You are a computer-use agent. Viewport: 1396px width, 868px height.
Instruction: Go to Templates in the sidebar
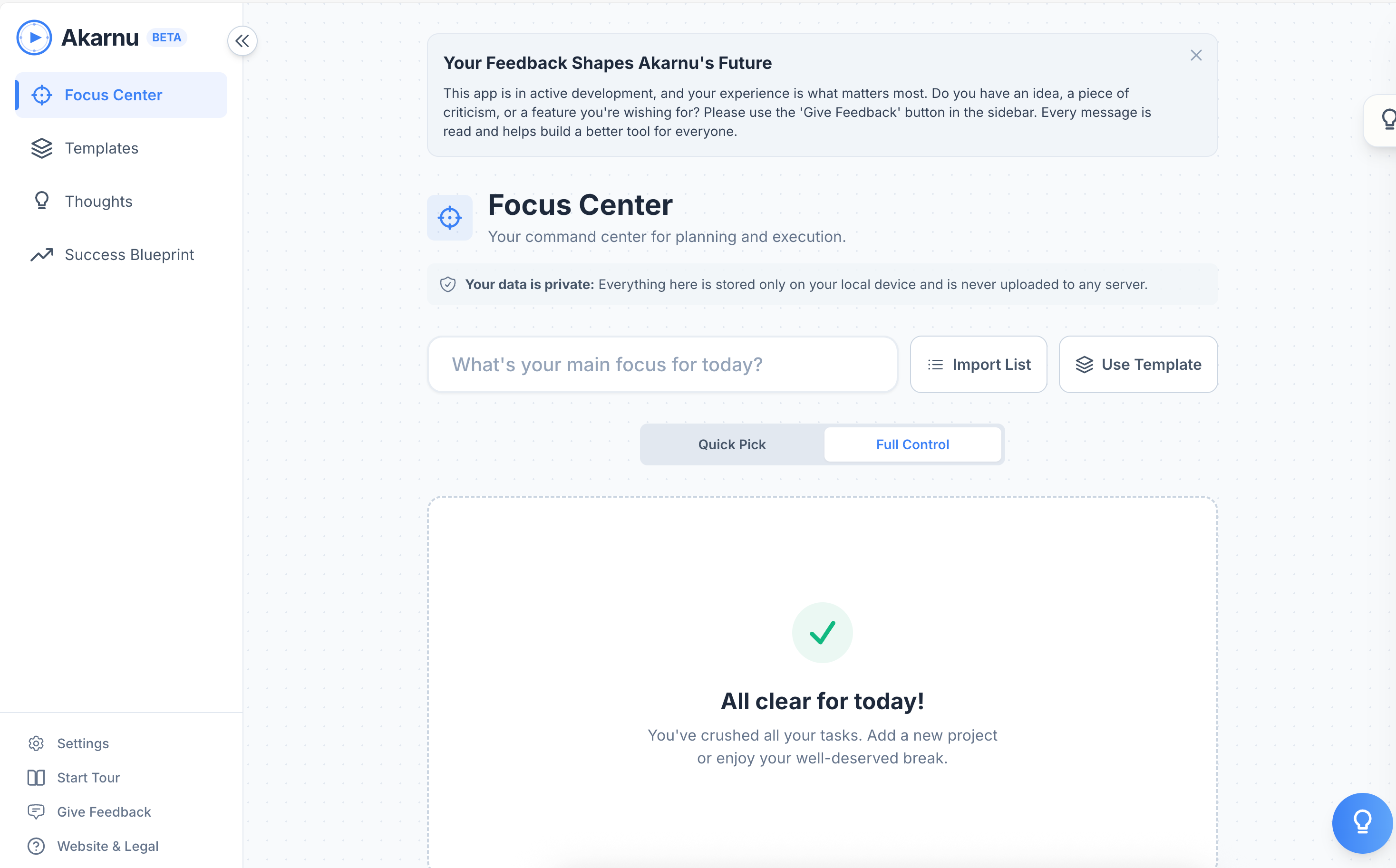click(102, 148)
